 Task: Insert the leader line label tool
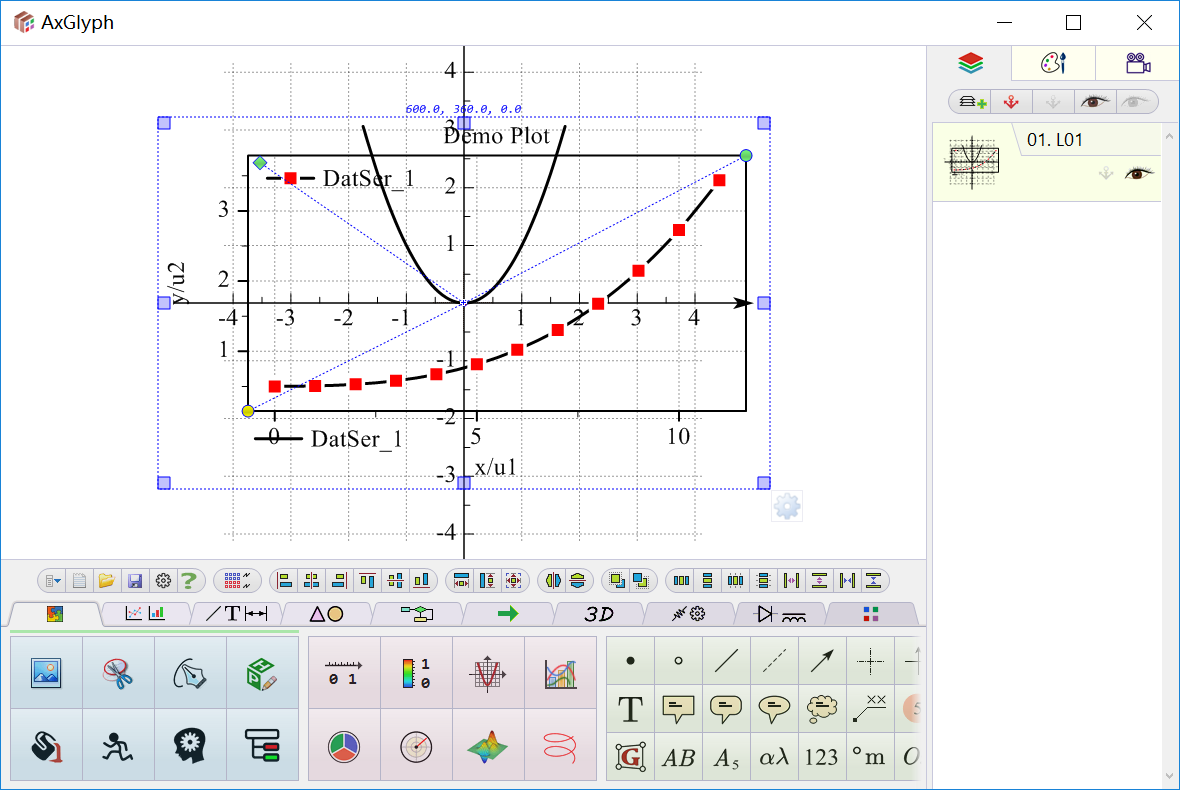pos(870,709)
